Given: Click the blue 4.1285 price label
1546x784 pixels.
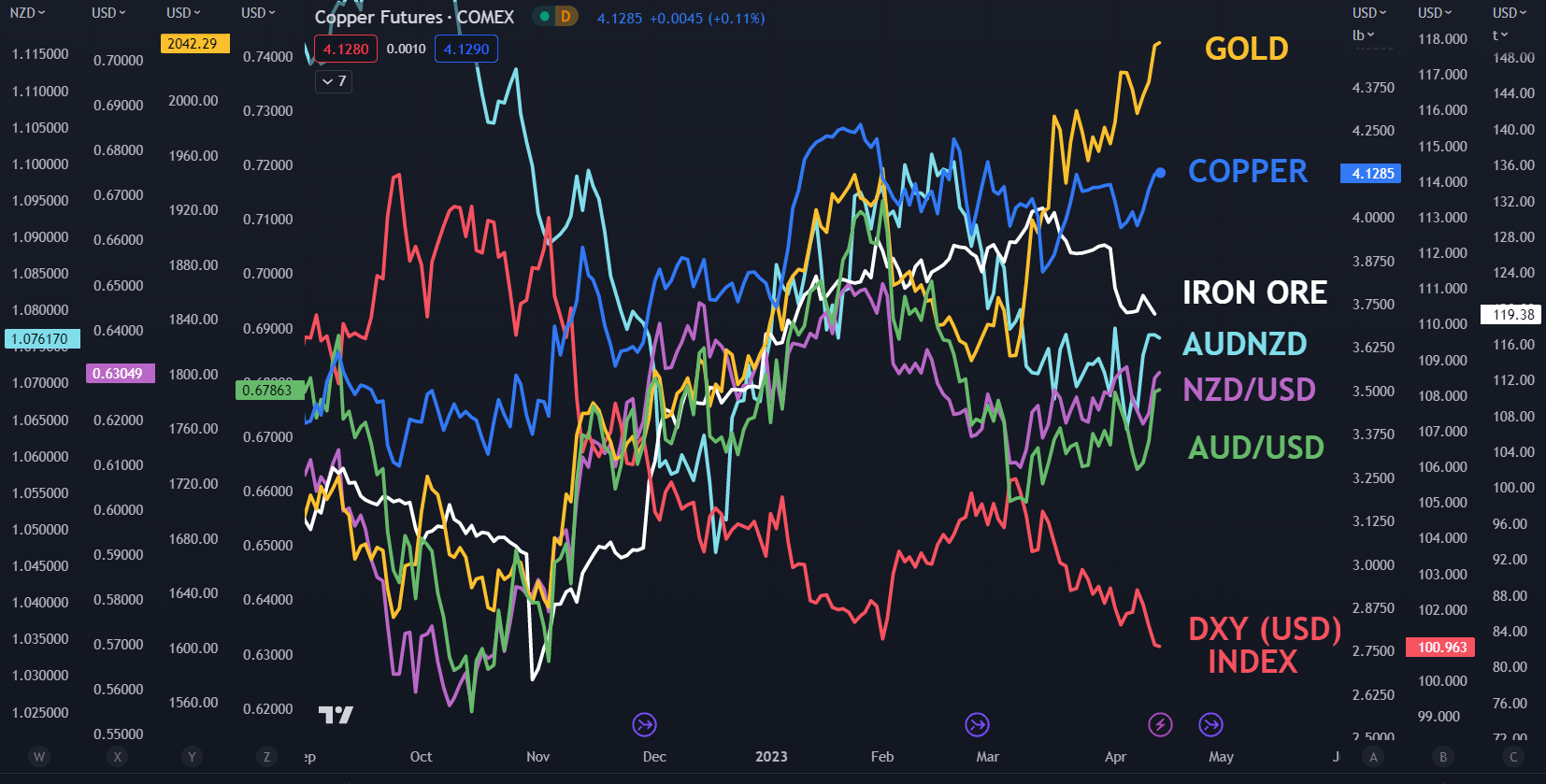Looking at the screenshot, I should click(1371, 173).
